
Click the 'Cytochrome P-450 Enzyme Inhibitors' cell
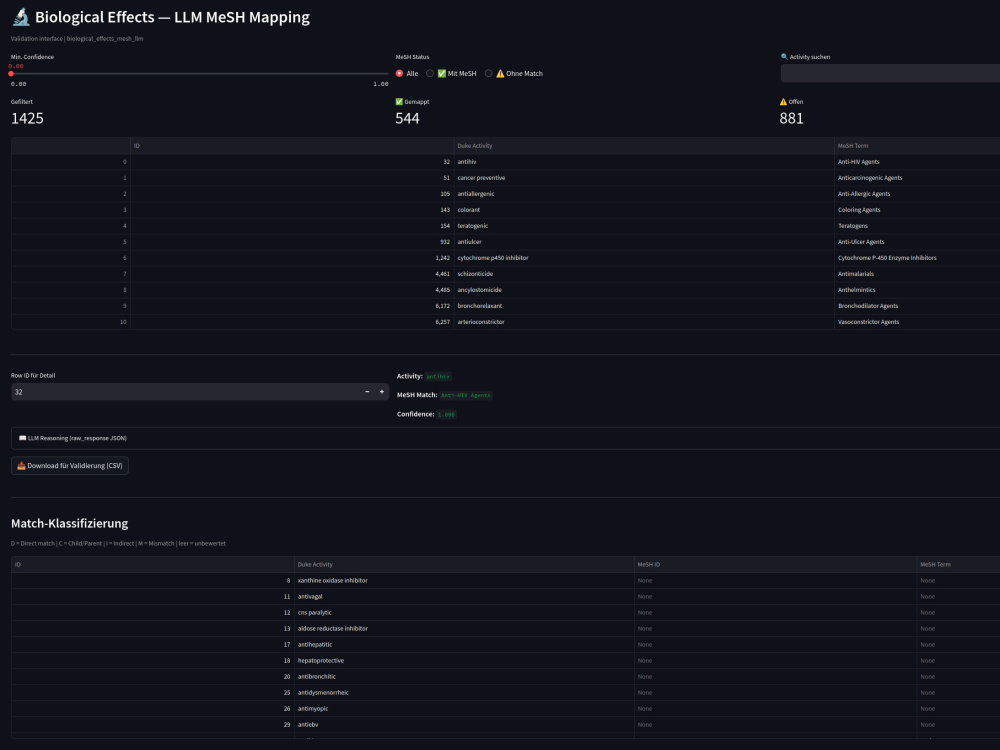(917, 258)
